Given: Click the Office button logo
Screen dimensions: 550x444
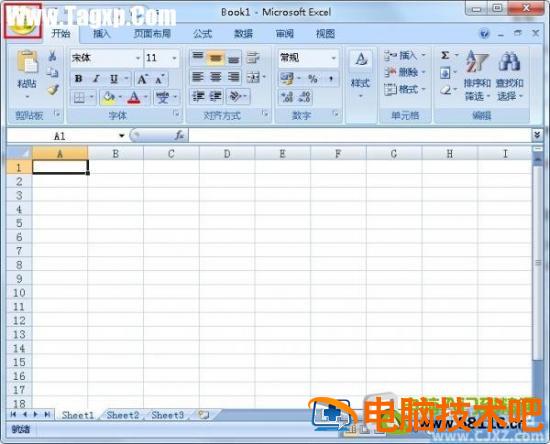Looking at the screenshot, I should click(x=22, y=21).
